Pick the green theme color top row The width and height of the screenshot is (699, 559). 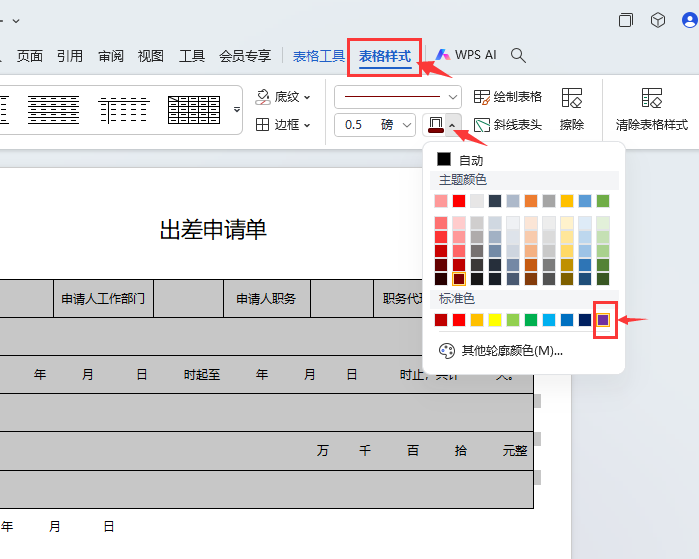tap(603, 201)
